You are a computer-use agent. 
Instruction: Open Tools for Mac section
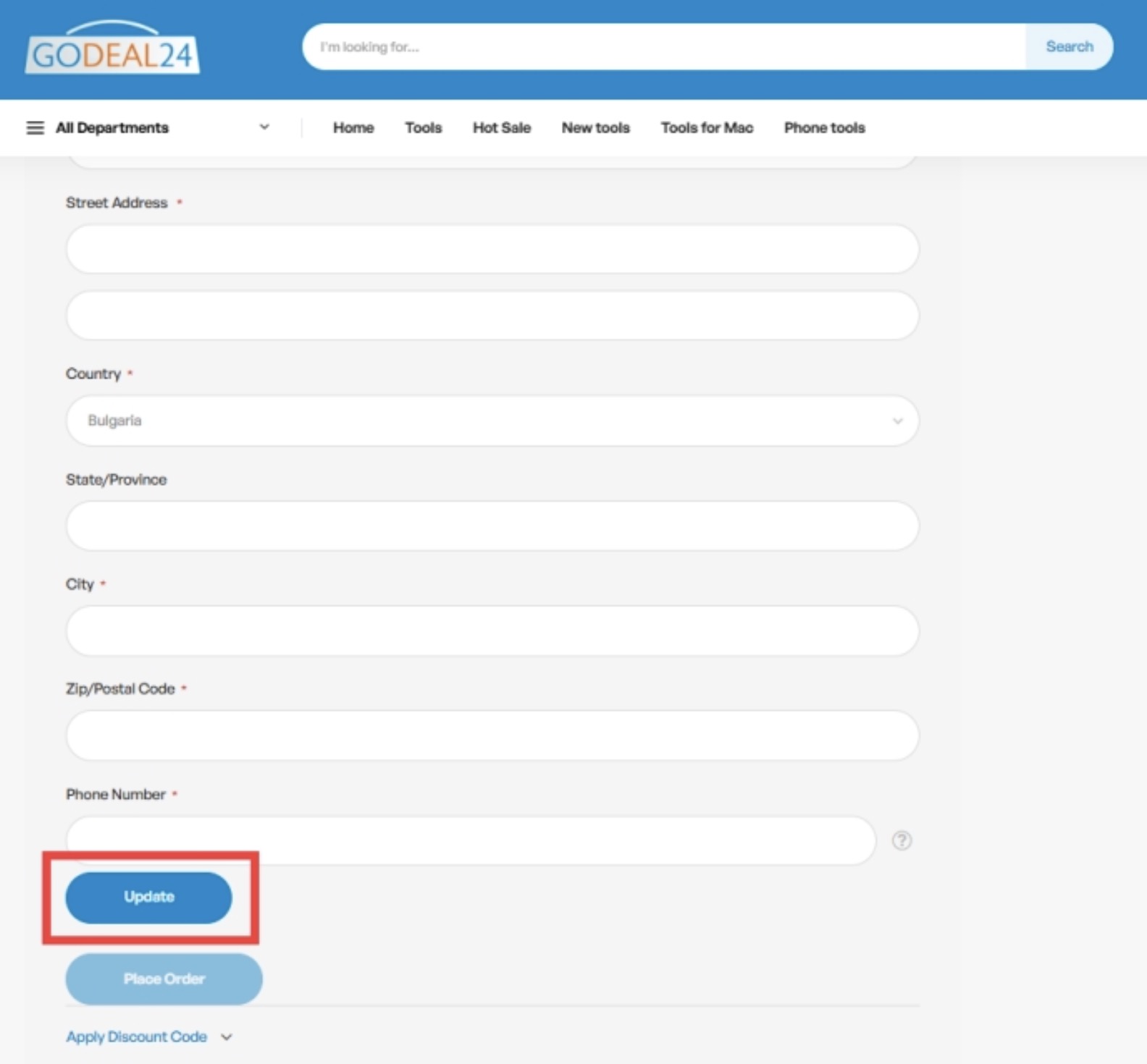pos(707,128)
